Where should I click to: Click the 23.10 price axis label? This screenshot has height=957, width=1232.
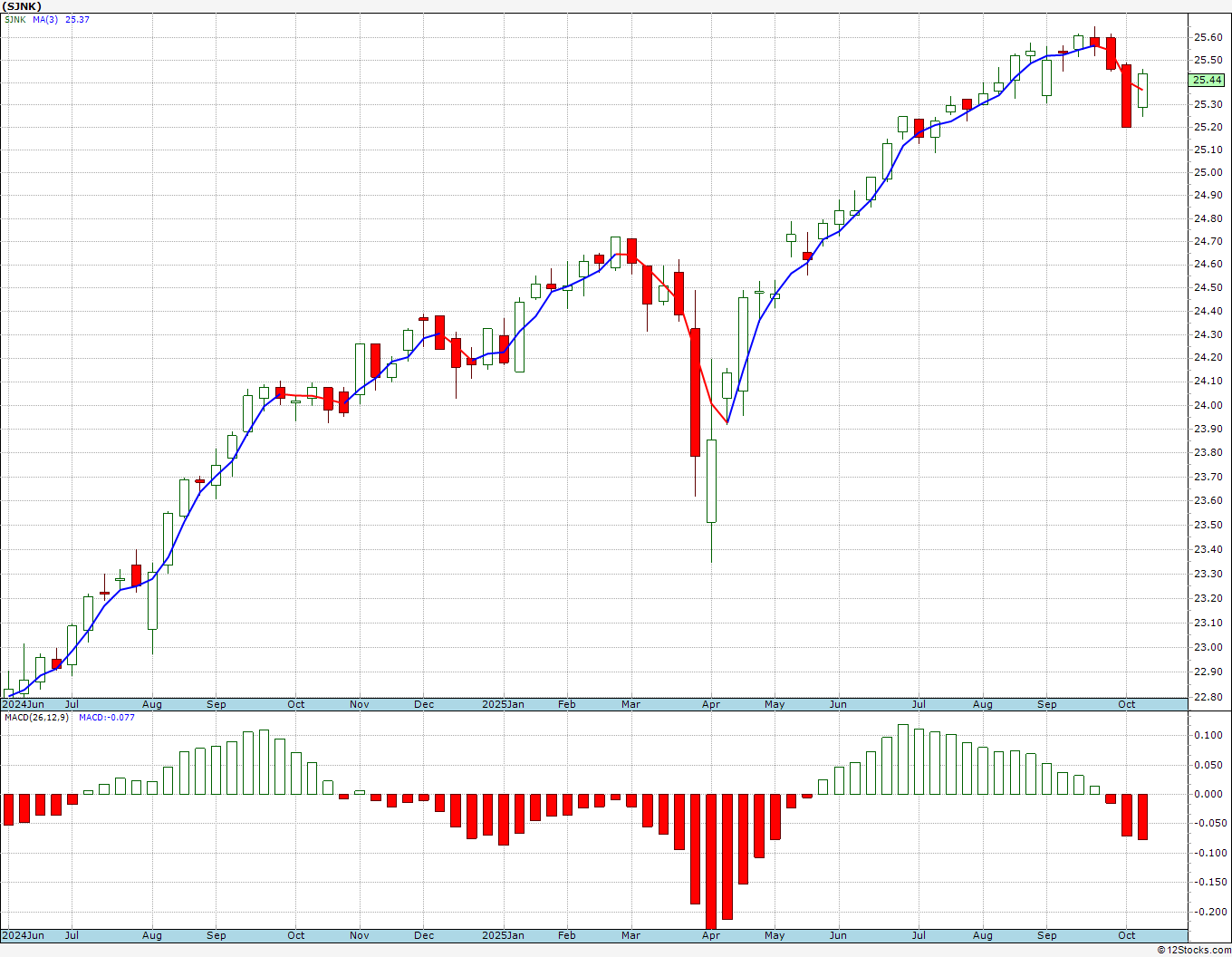(x=1208, y=623)
